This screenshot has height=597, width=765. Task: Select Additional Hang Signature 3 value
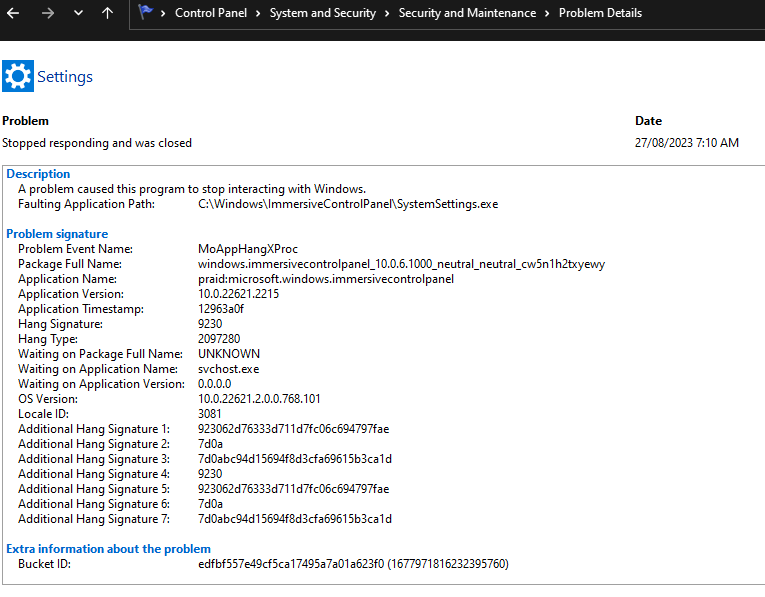(295, 459)
